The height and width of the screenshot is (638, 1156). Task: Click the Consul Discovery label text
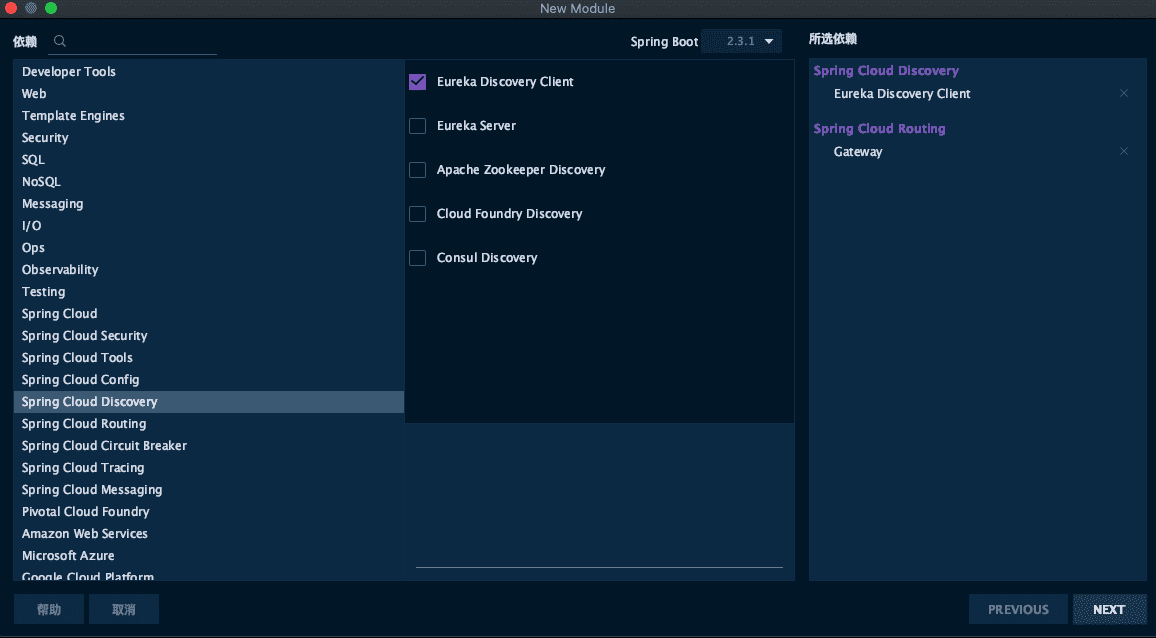click(x=487, y=258)
